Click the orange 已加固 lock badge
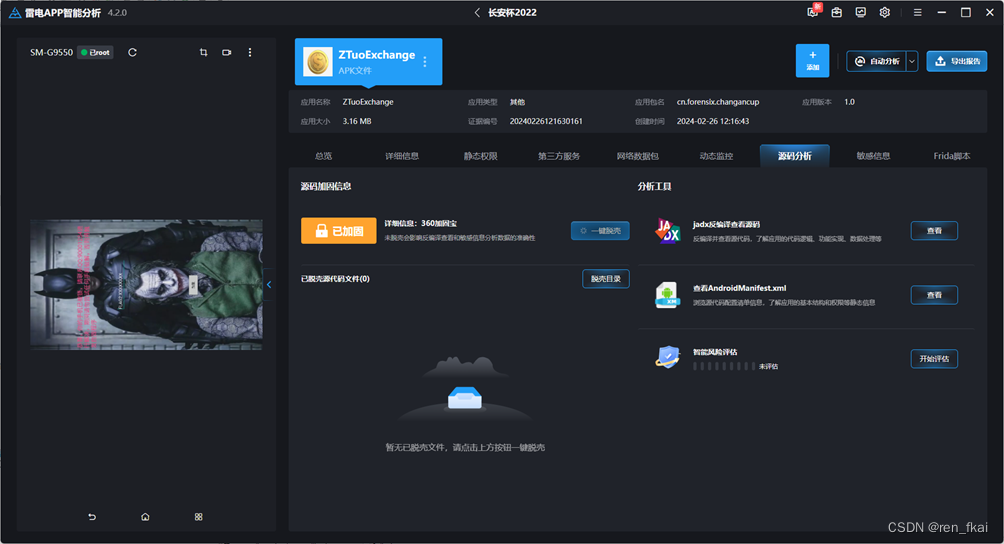The width and height of the screenshot is (1004, 544). click(x=339, y=231)
